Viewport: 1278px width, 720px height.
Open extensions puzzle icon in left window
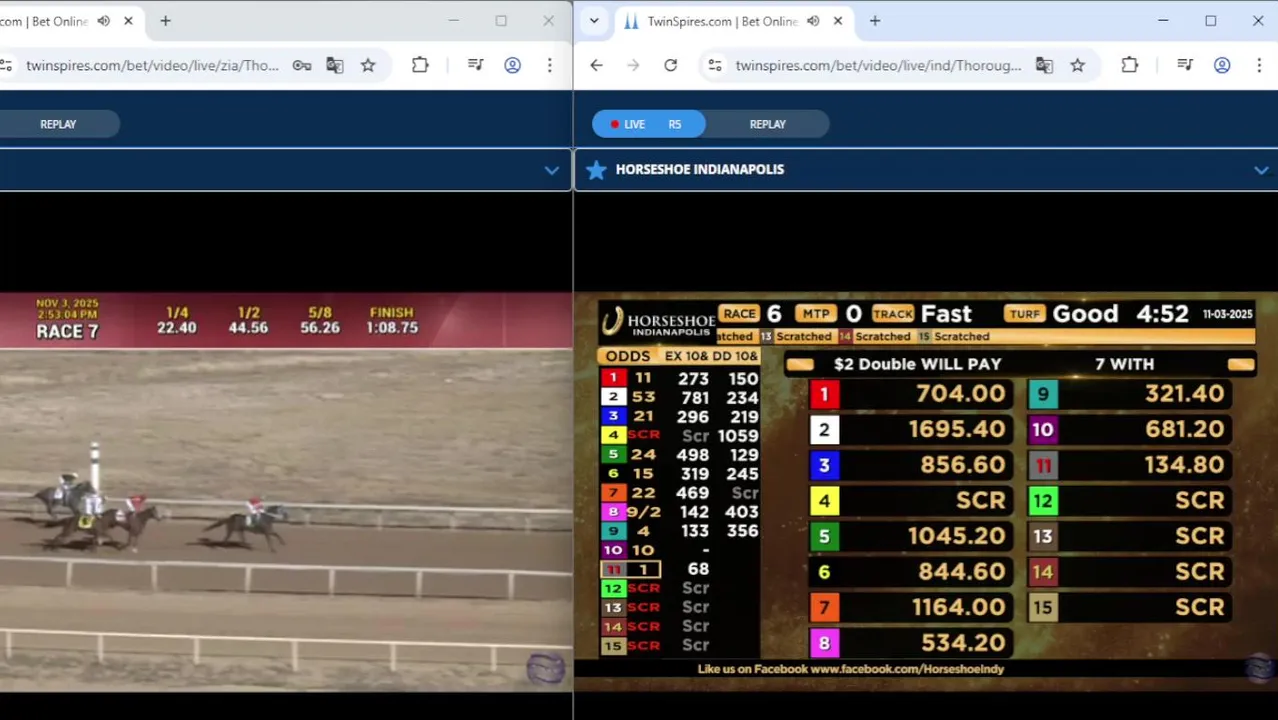[420, 65]
